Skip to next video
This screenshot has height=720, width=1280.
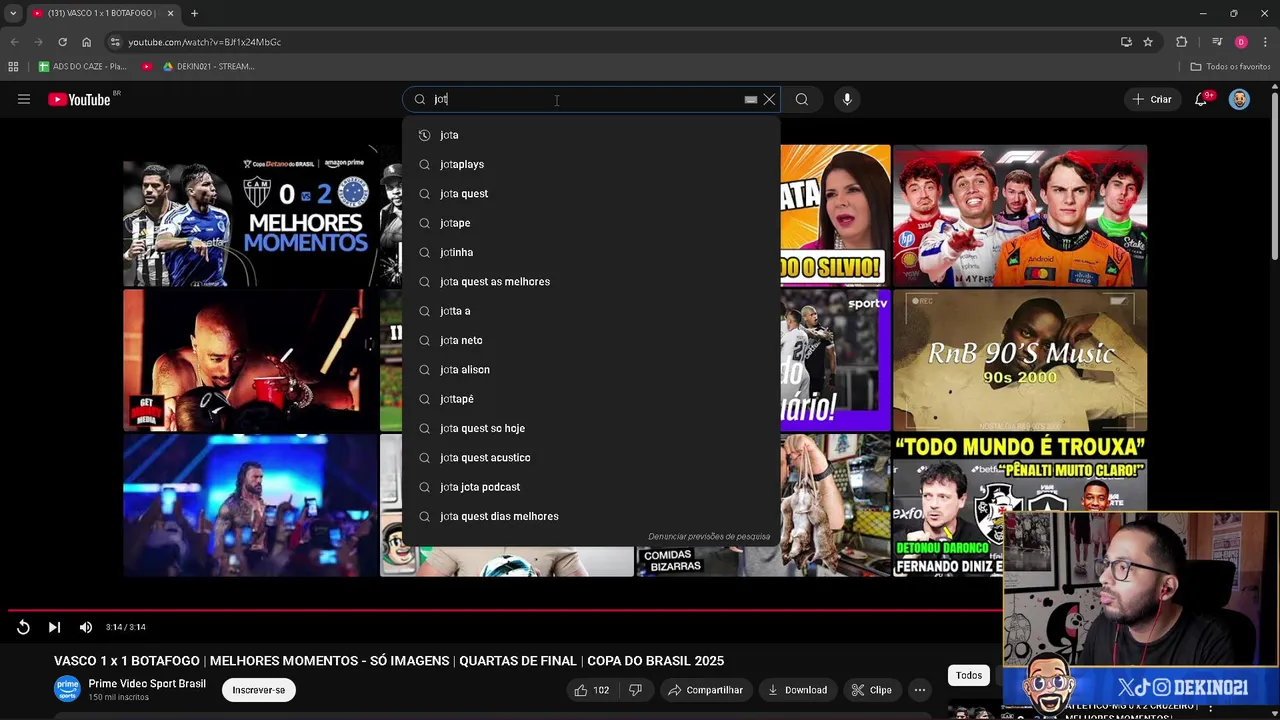point(54,627)
